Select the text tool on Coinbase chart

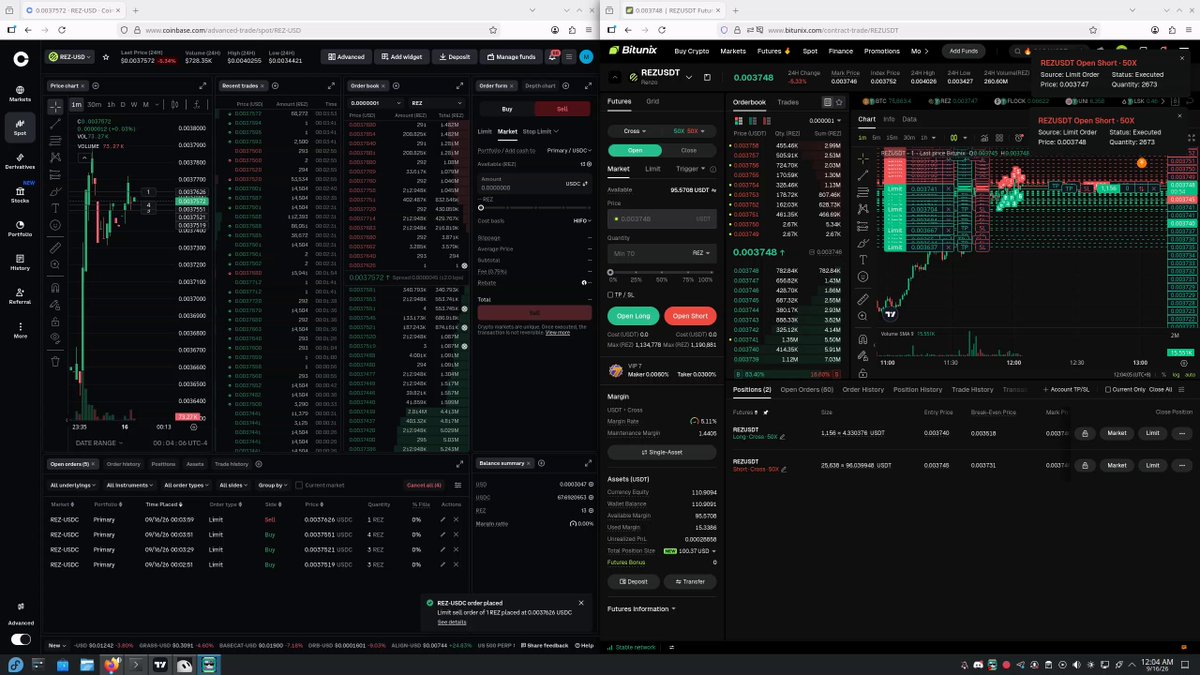tap(56, 209)
